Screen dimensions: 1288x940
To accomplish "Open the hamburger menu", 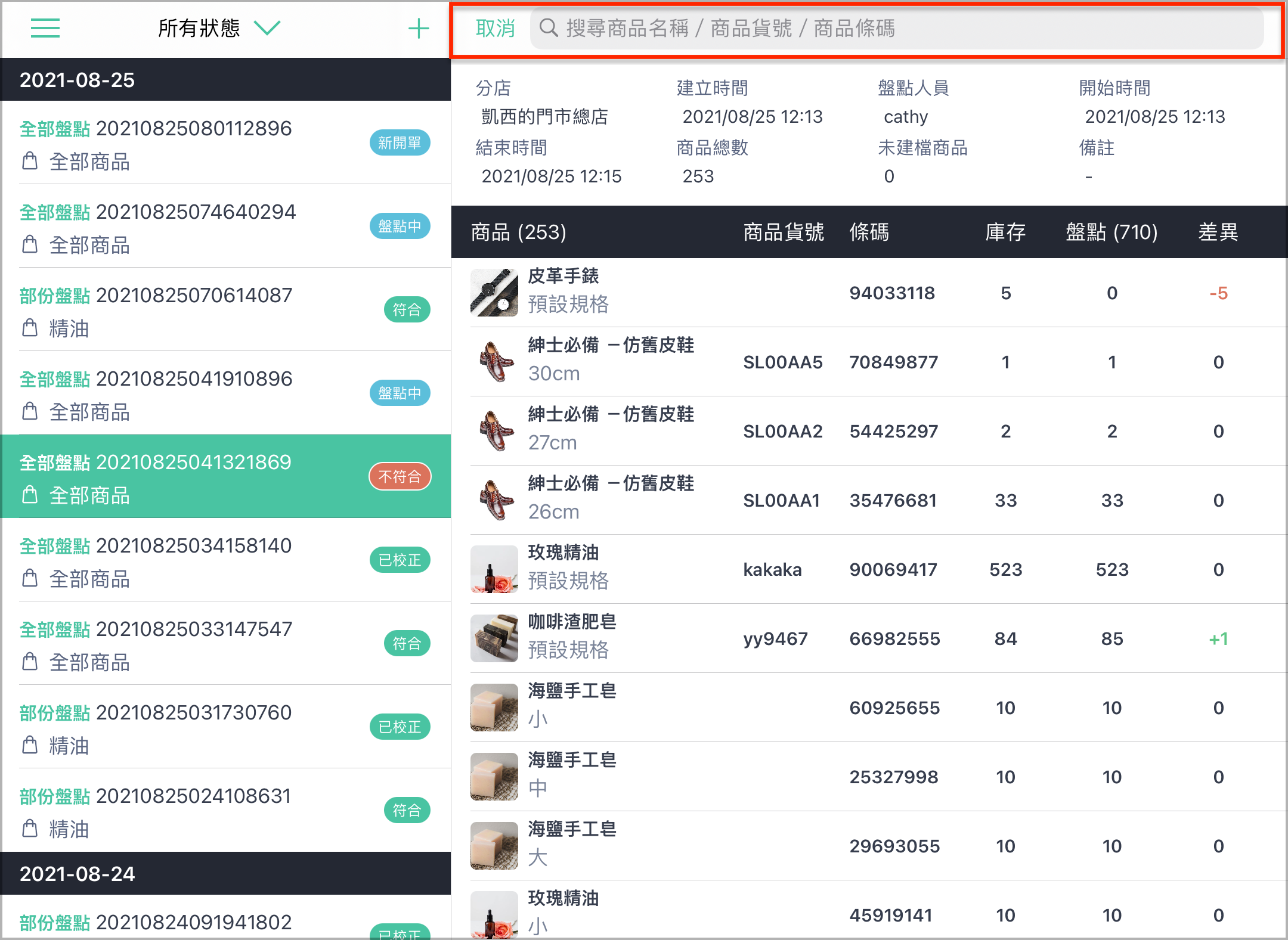I will coord(45,28).
